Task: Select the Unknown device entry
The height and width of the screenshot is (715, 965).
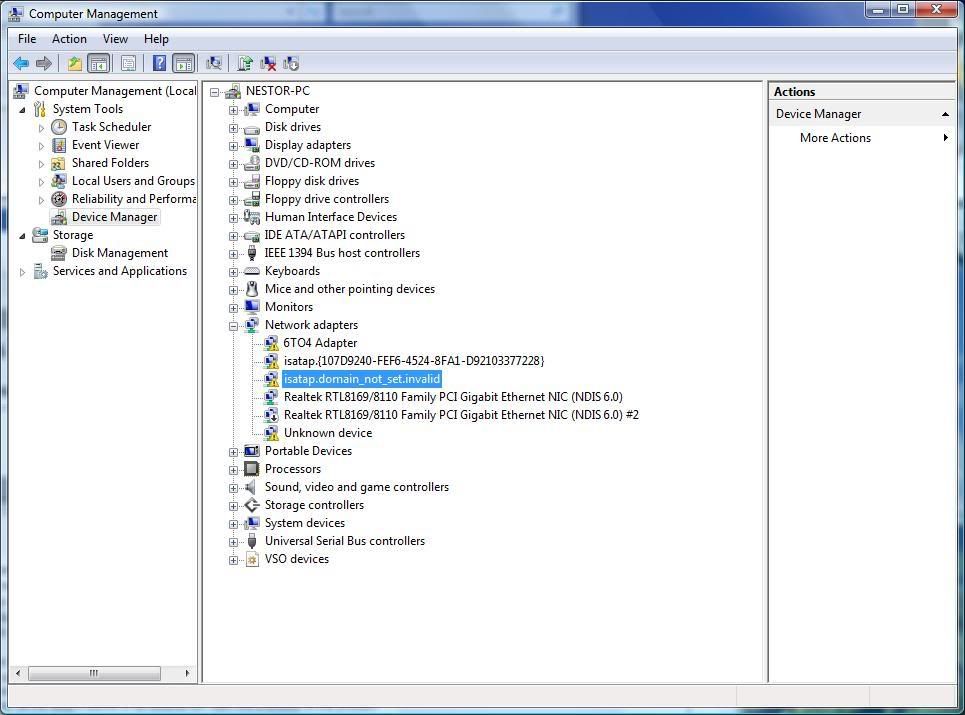Action: pyautogui.click(x=327, y=433)
